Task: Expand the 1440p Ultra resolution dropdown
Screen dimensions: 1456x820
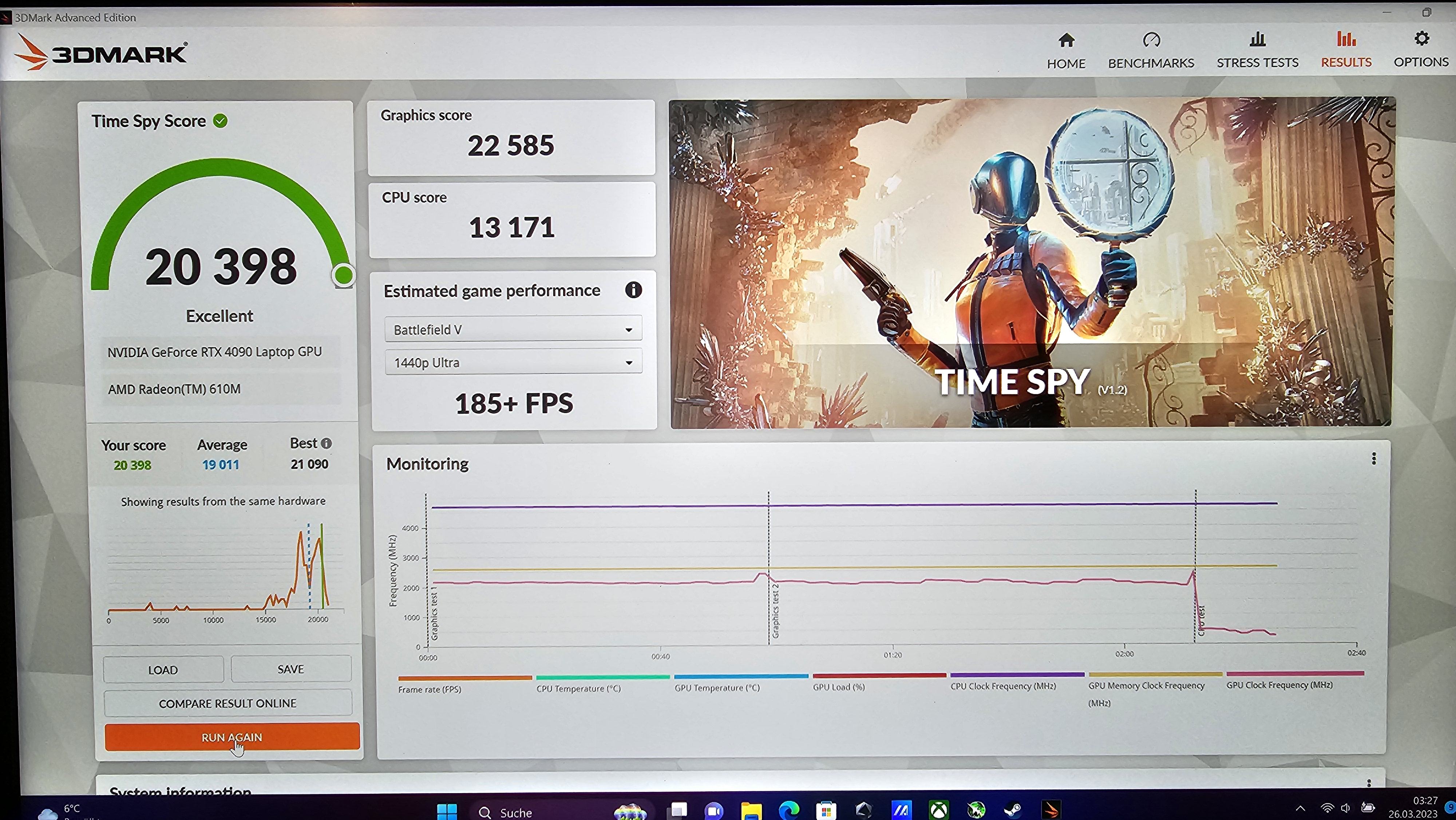Action: click(513, 362)
